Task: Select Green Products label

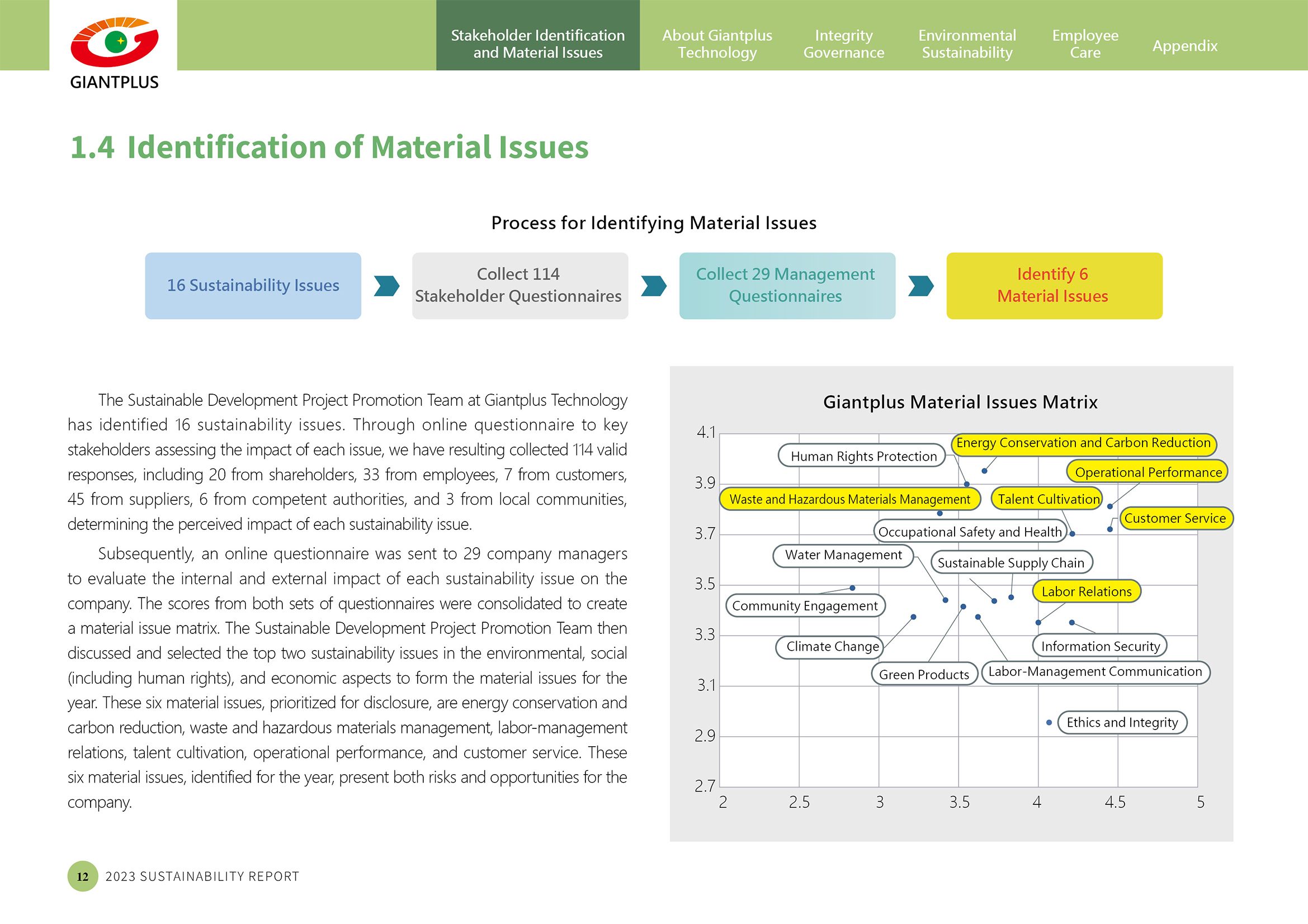Action: (924, 674)
